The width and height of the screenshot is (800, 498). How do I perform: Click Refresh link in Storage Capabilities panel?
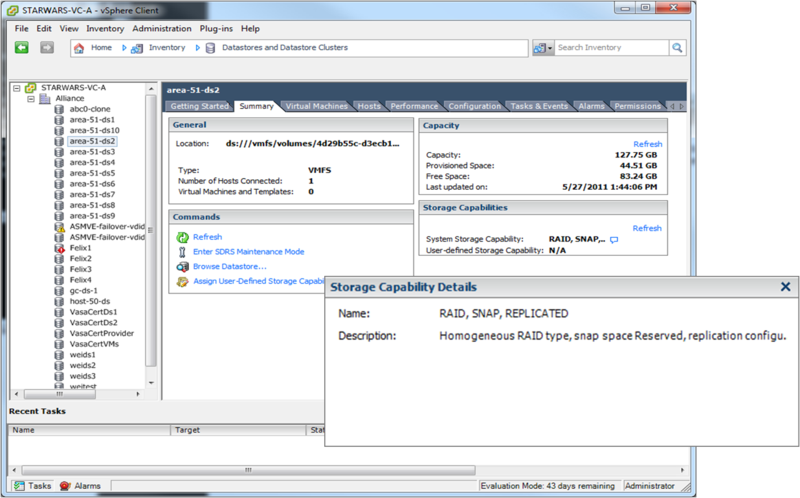point(647,229)
